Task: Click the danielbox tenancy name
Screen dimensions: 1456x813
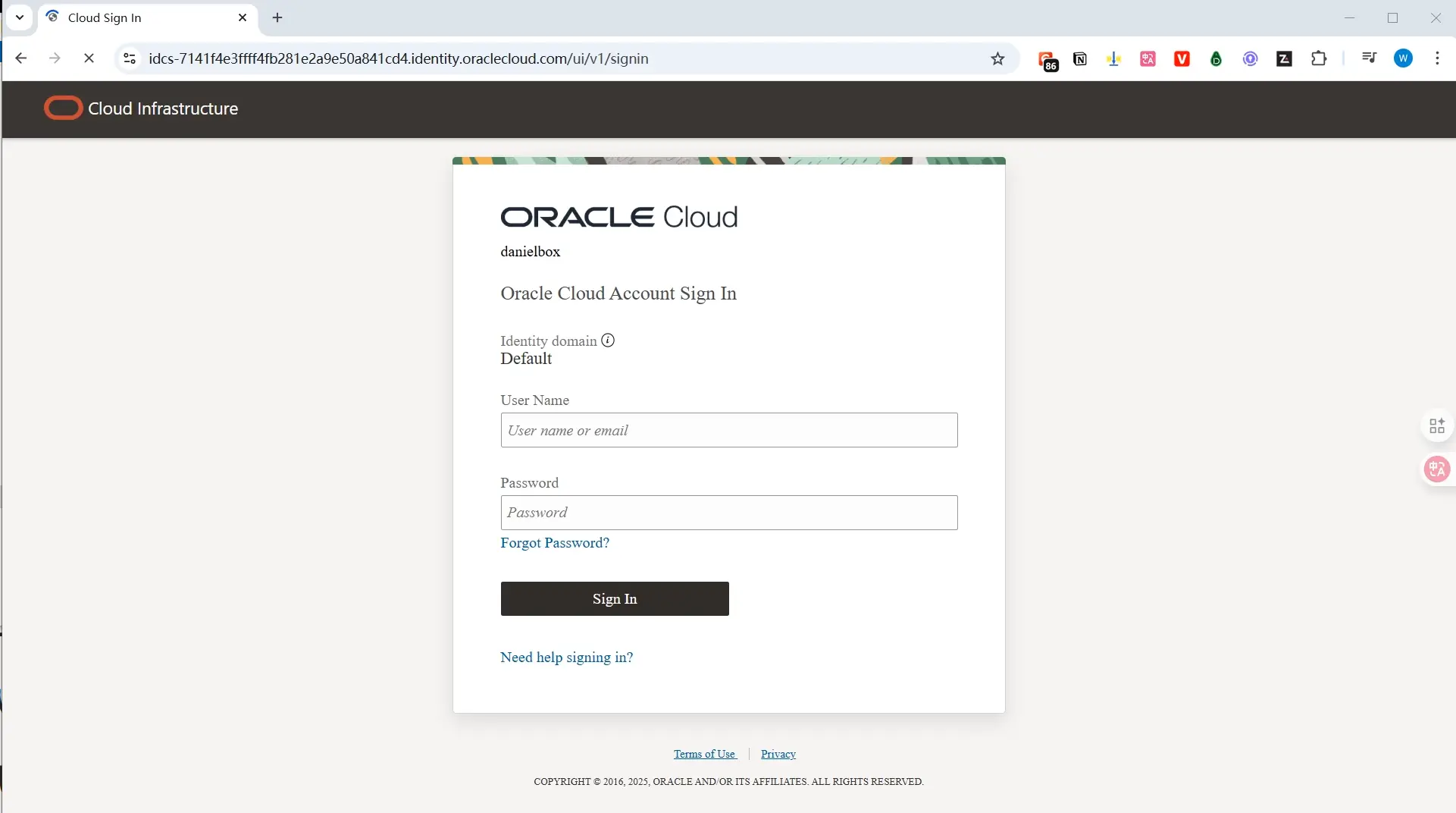Action: (x=530, y=252)
